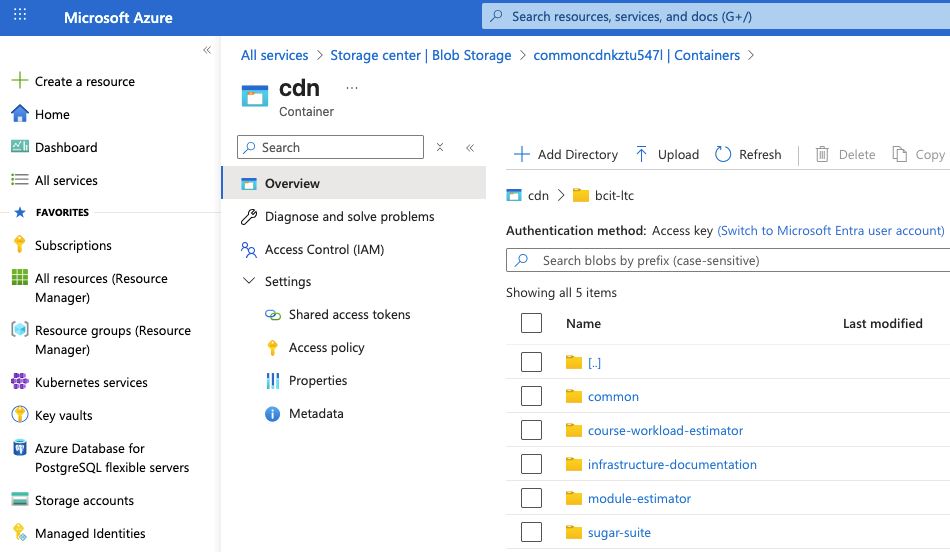Collapse the container resource menu
This screenshot has width=950, height=552.
point(470,147)
